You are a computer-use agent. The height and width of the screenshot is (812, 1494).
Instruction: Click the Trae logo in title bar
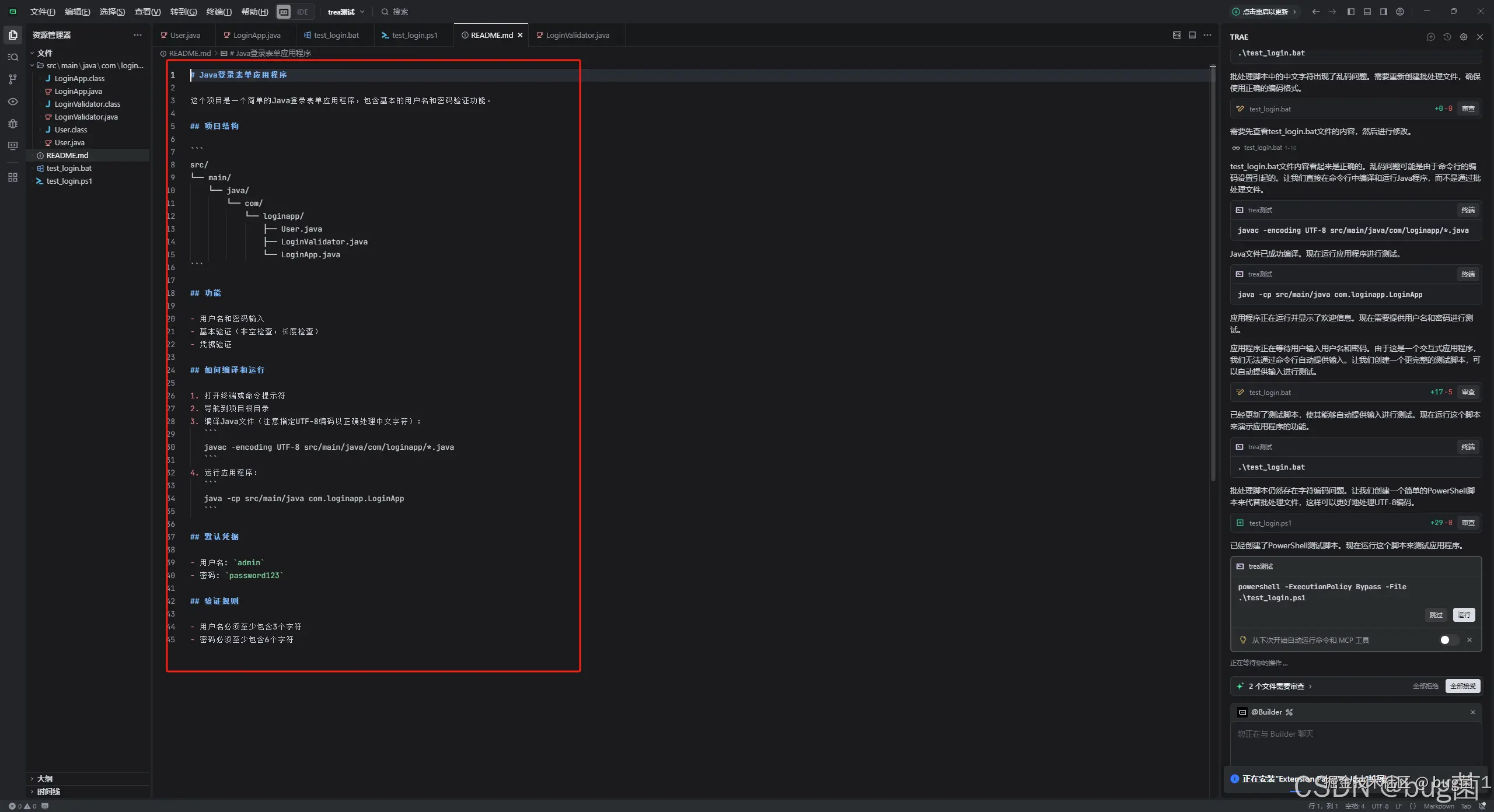[x=13, y=12]
